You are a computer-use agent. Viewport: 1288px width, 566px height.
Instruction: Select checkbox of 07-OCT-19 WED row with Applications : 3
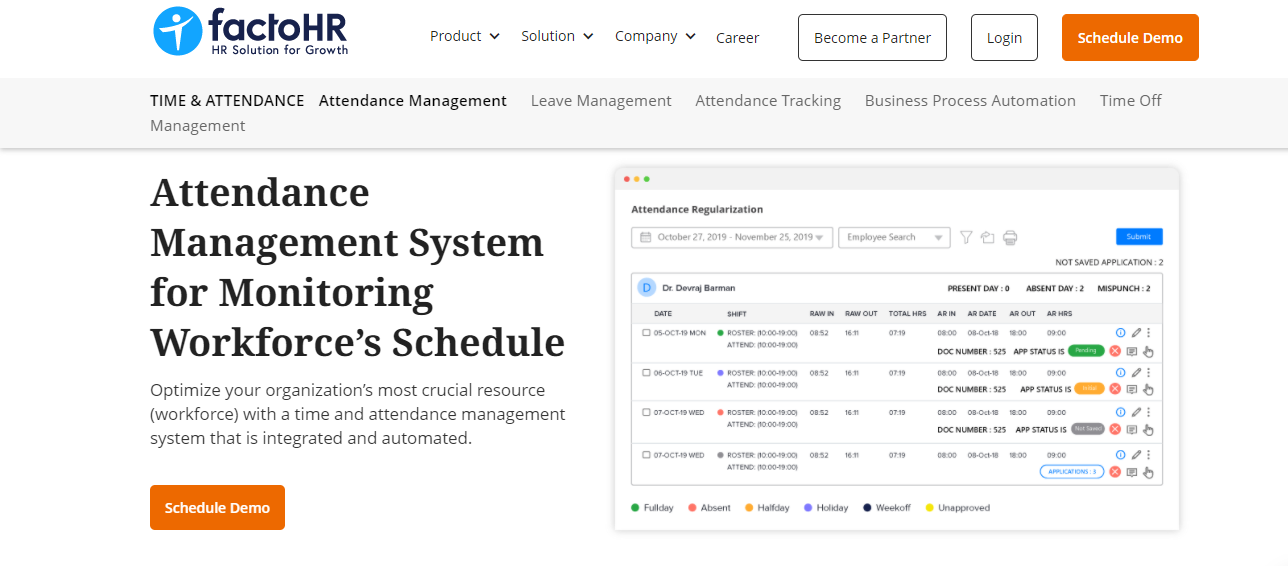[646, 455]
